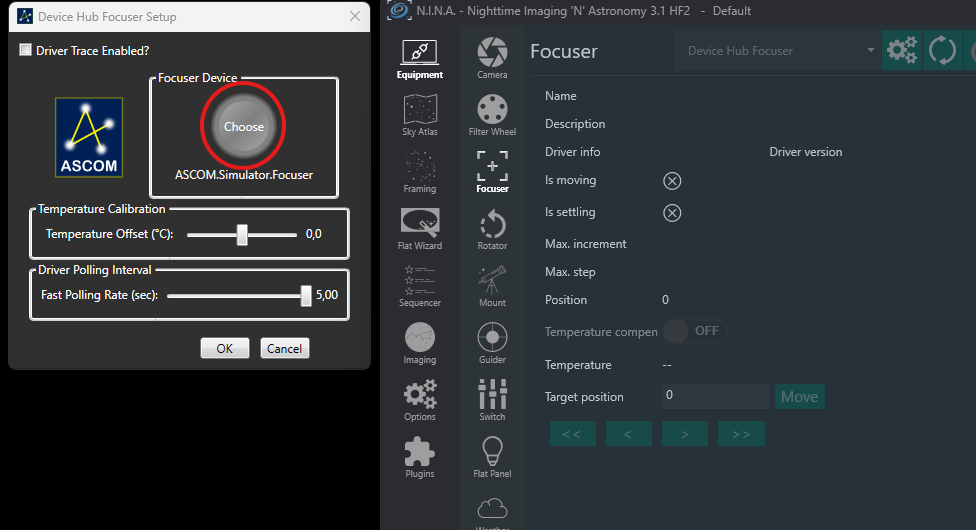
Task: Click the >> large step outward button
Action: tap(741, 434)
